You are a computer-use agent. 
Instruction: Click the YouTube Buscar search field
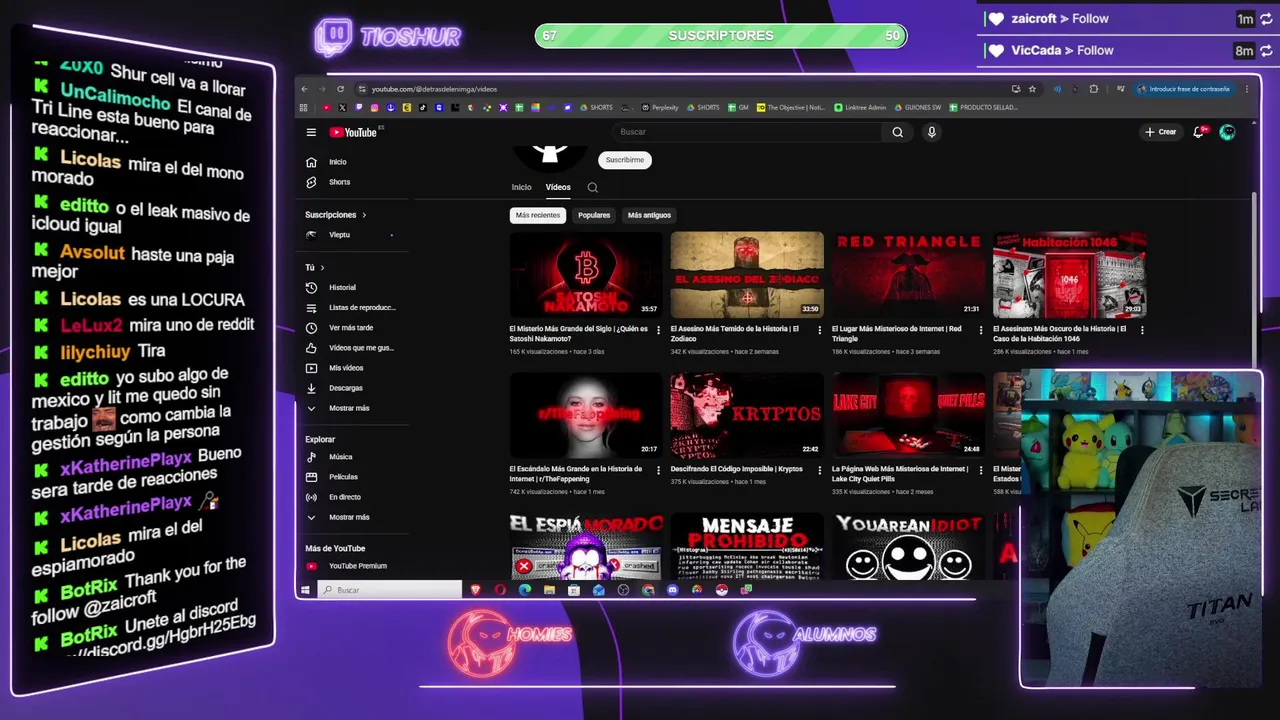747,132
